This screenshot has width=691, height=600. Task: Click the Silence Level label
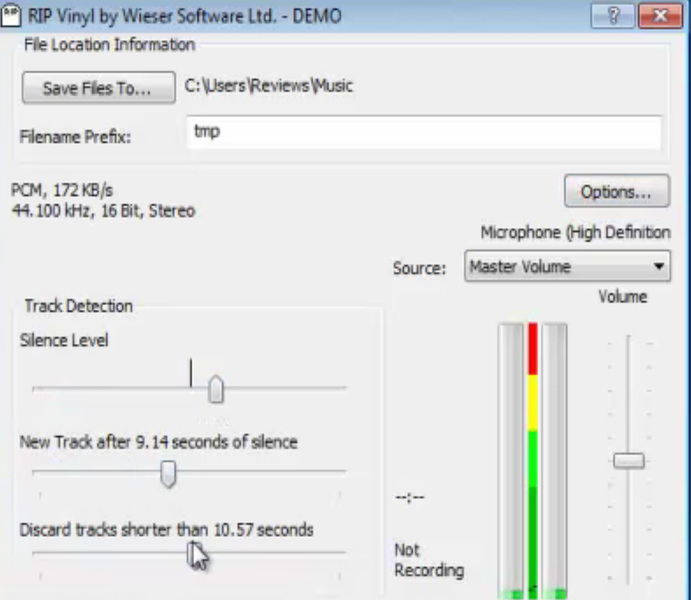tap(64, 340)
